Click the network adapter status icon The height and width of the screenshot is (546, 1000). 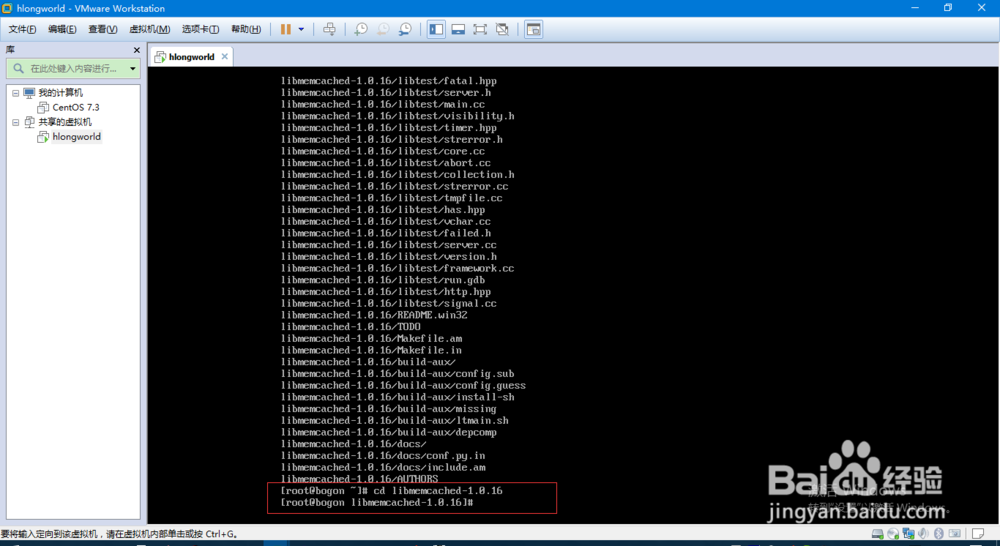[908, 533]
